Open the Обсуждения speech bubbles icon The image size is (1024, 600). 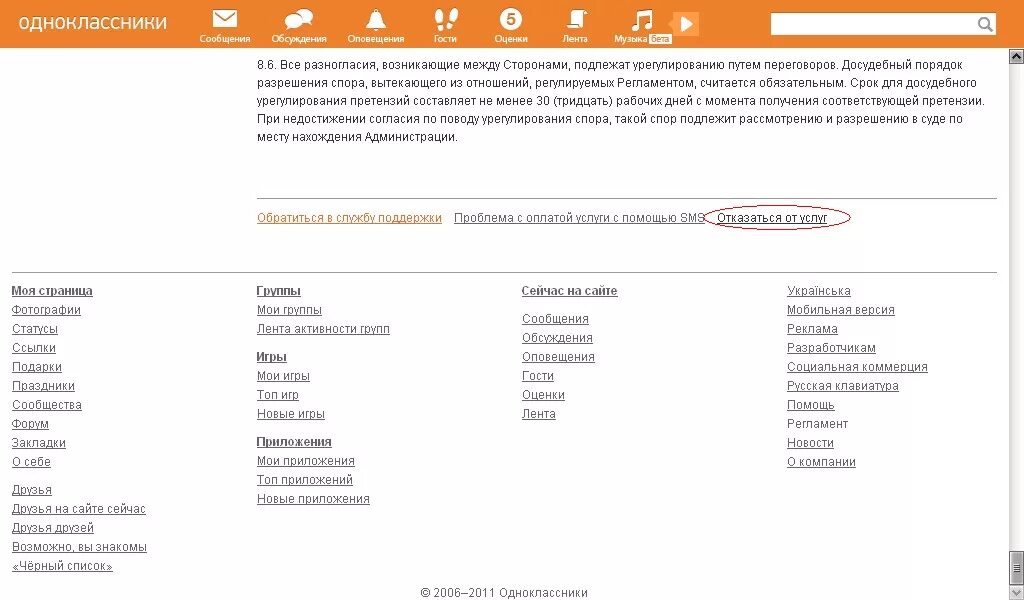pos(299,19)
